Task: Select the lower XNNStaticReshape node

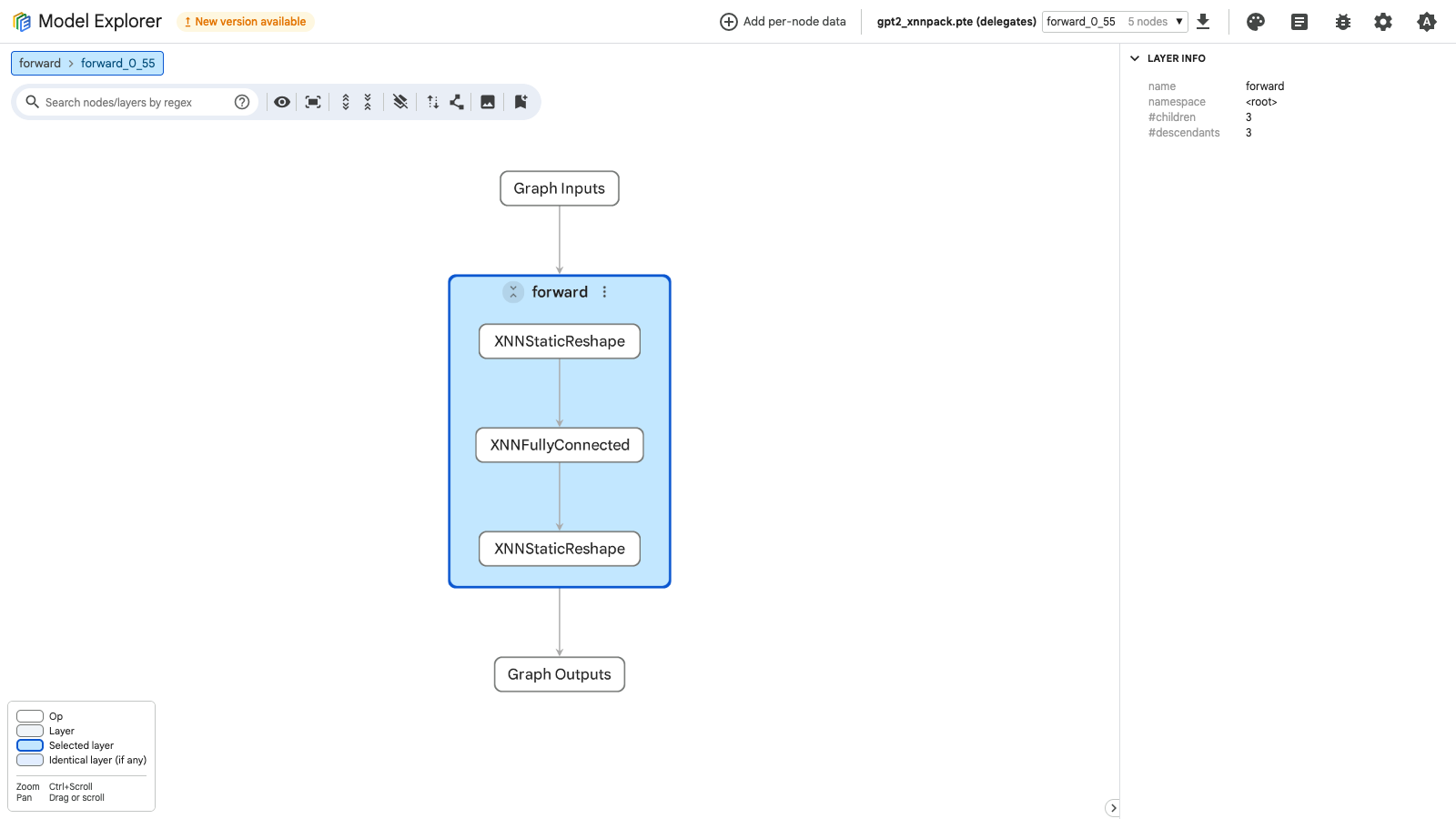Action: coord(560,549)
